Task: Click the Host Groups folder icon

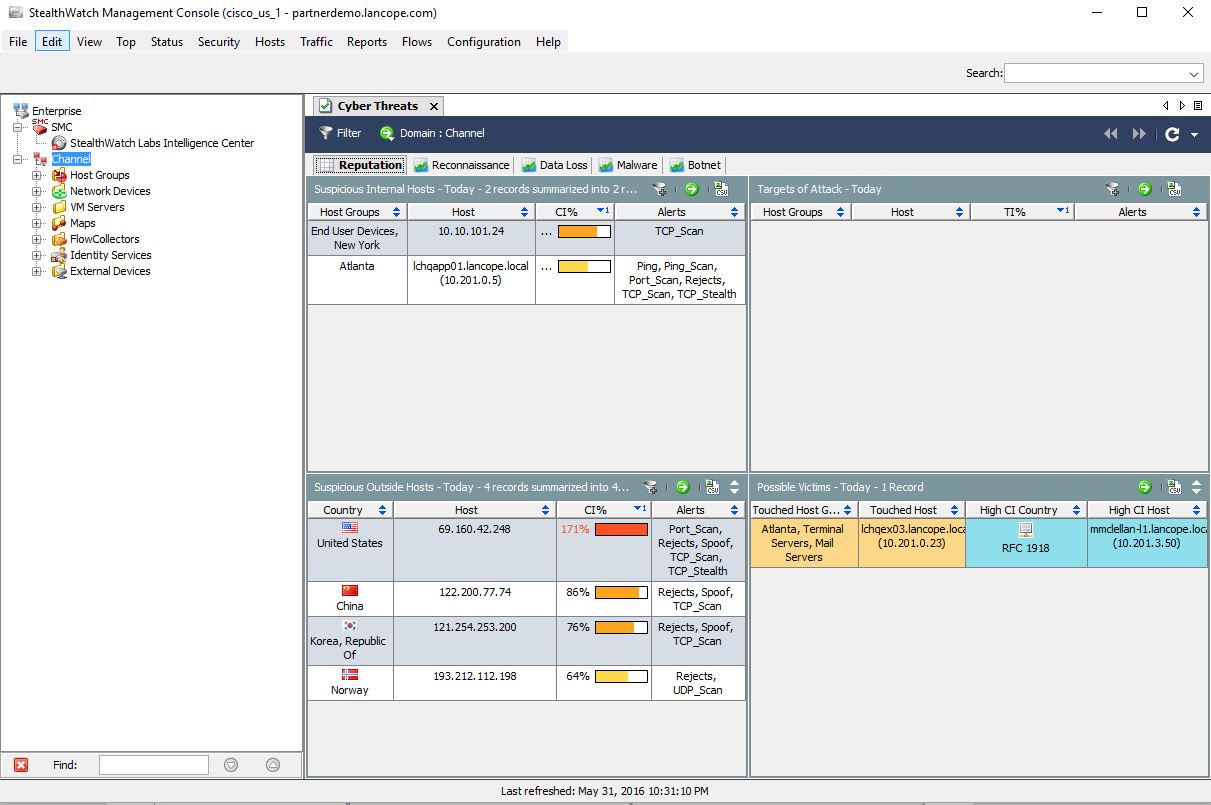Action: tap(60, 175)
